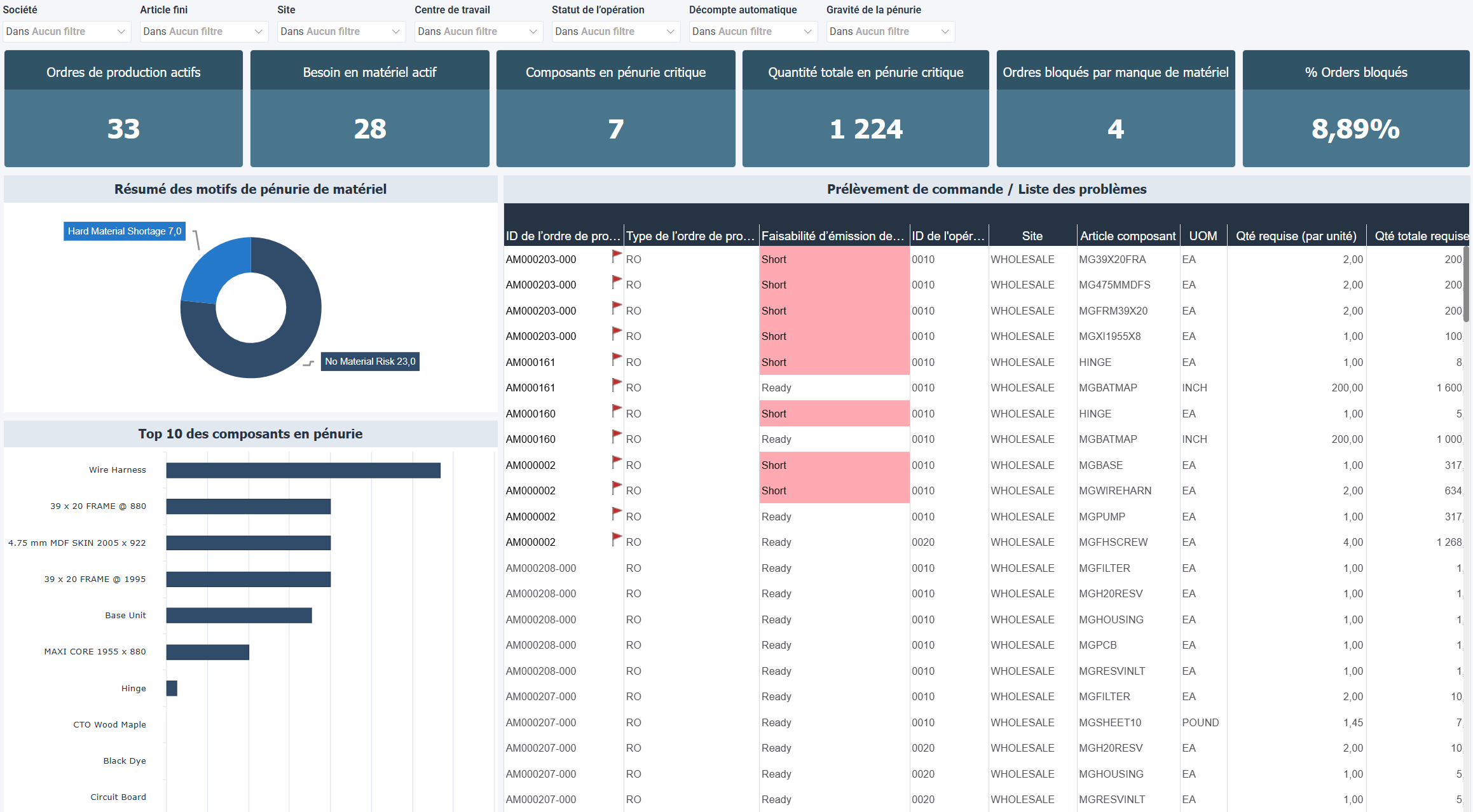This screenshot has width=1473, height=812.
Task: Click the Site column header
Action: tap(1032, 236)
